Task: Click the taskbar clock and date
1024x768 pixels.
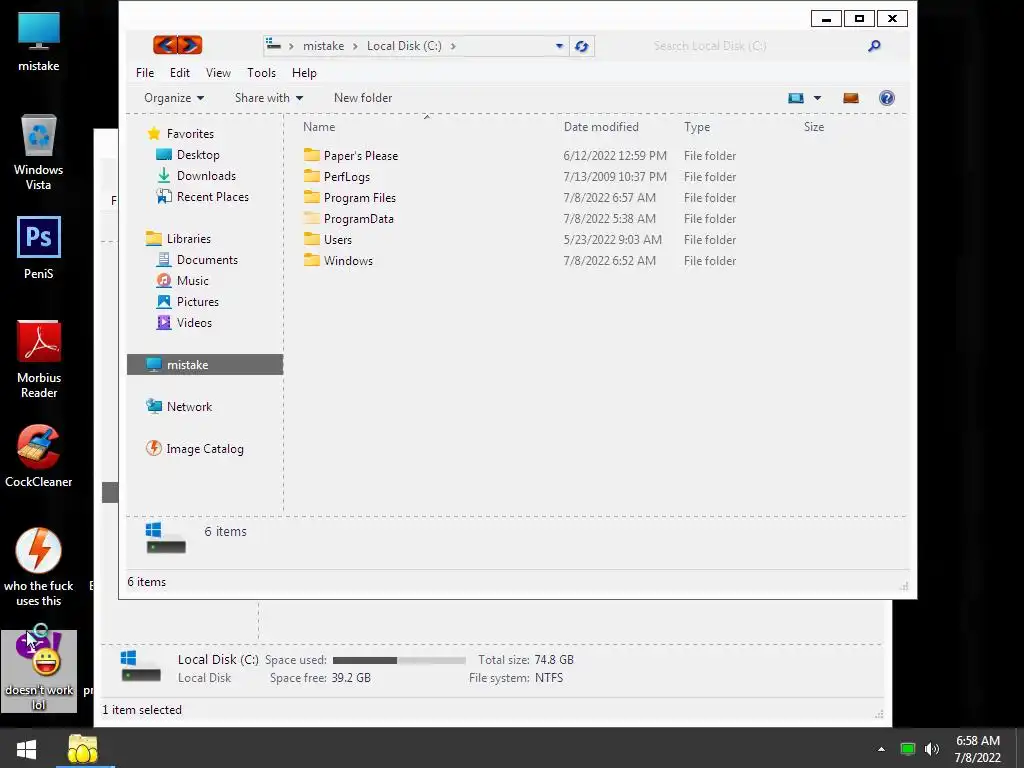Action: coord(978,748)
